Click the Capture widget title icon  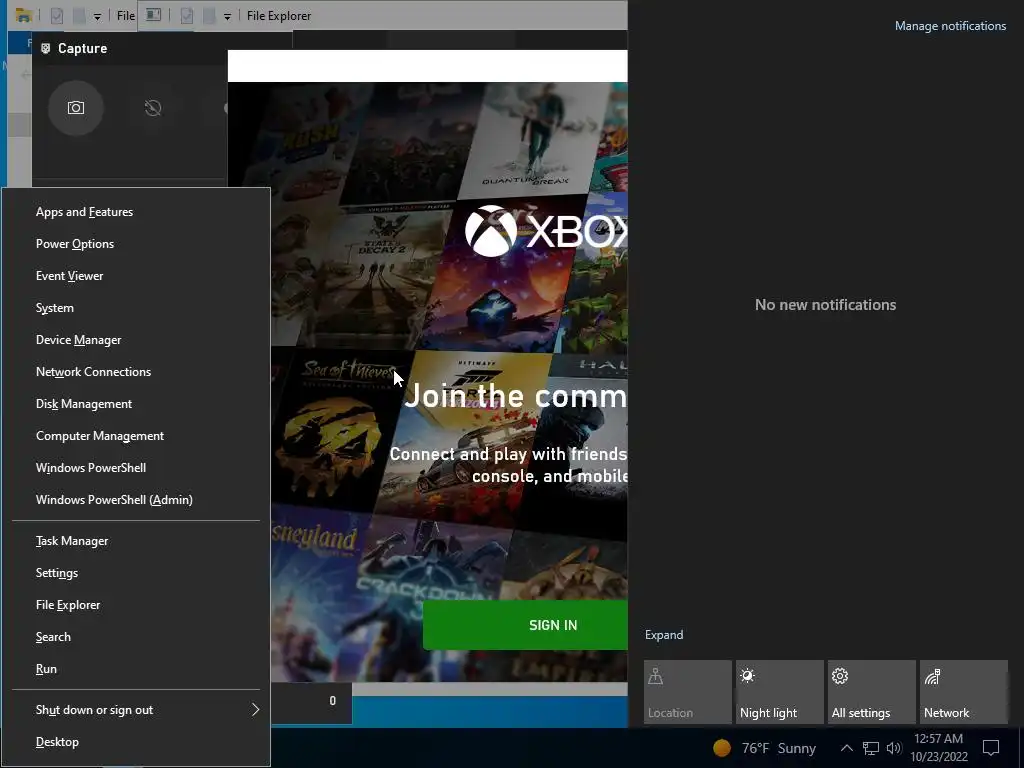45,48
